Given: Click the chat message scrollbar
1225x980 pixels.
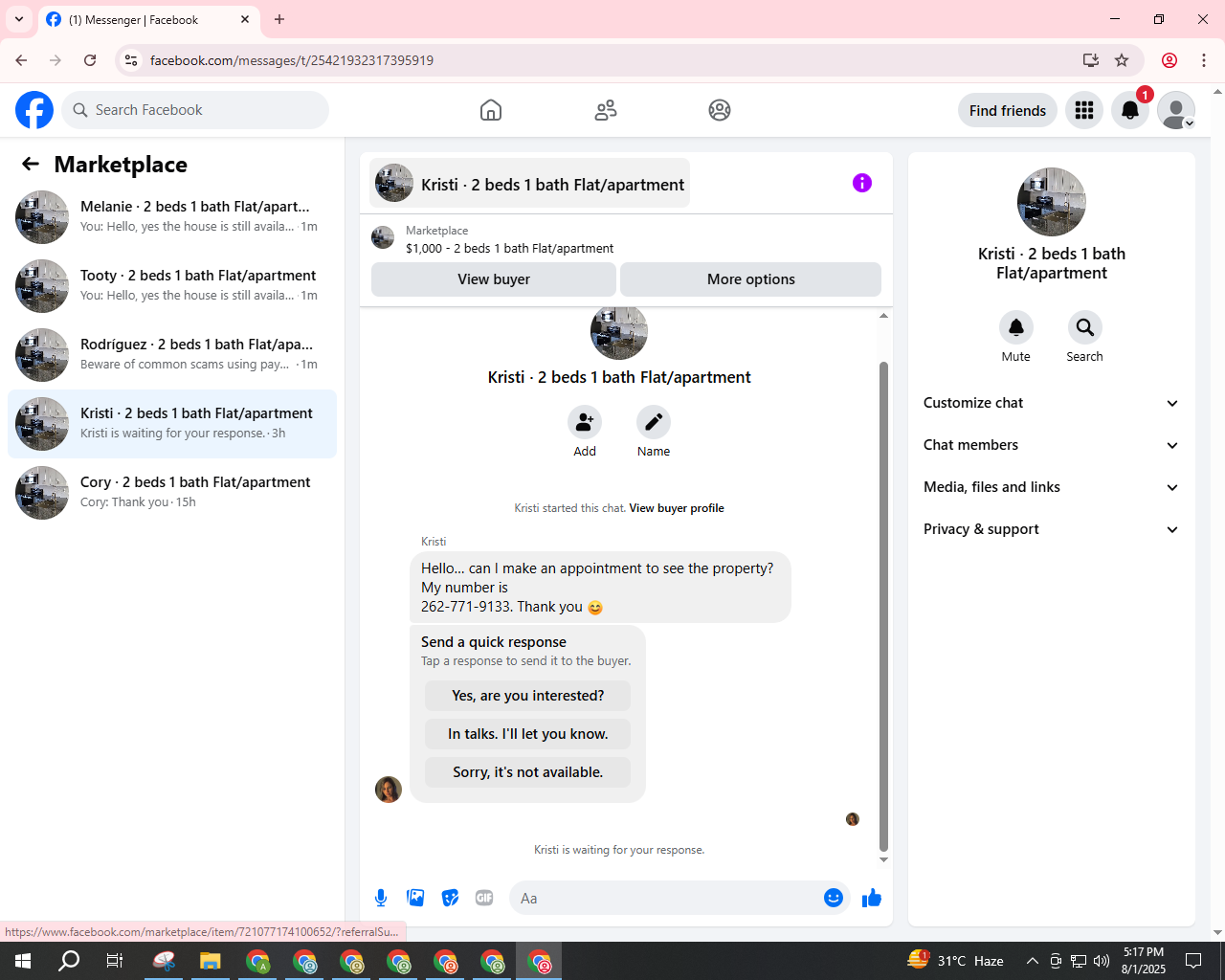Looking at the screenshot, I should pyautogui.click(x=883, y=606).
